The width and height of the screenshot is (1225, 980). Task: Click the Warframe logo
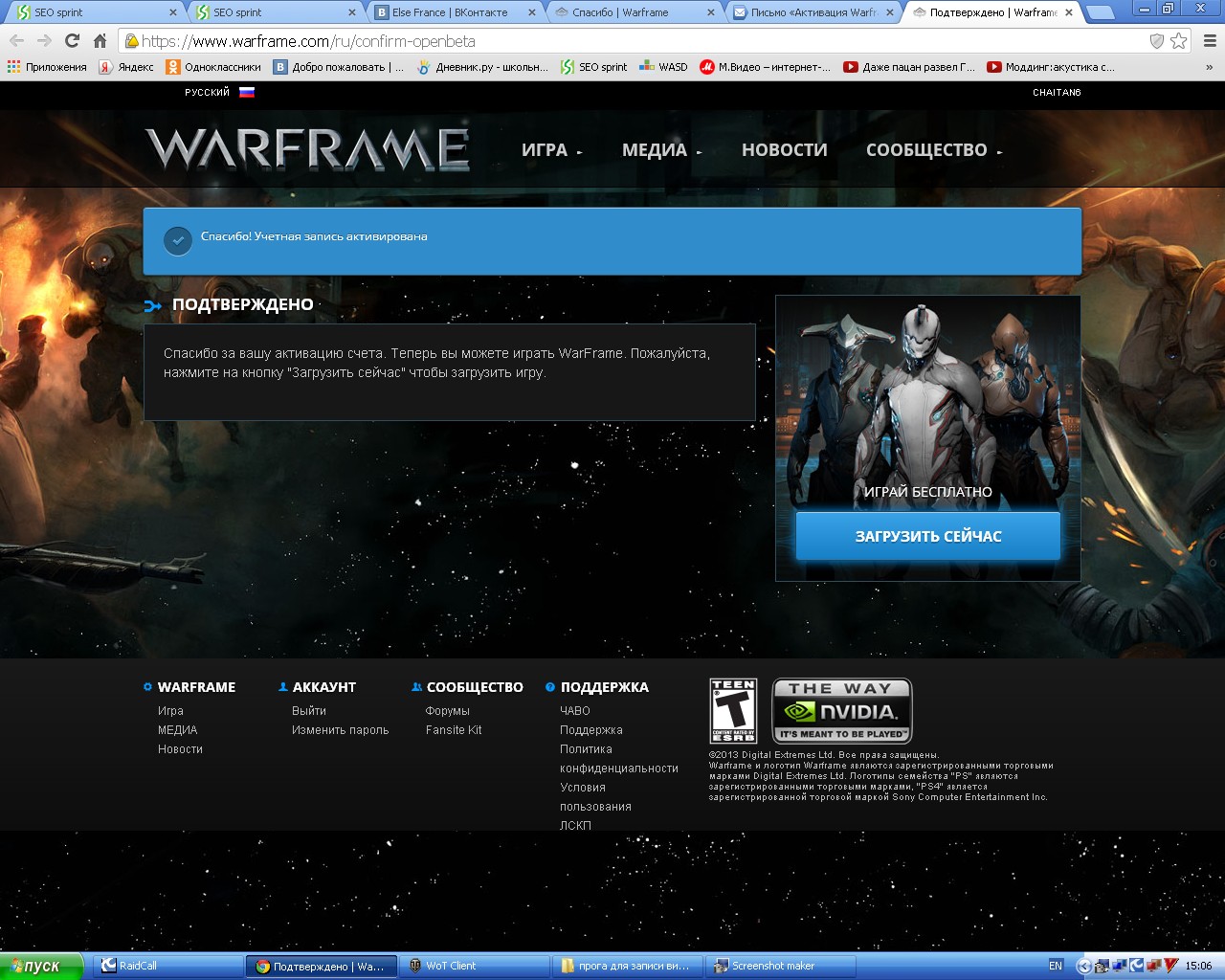pos(307,149)
